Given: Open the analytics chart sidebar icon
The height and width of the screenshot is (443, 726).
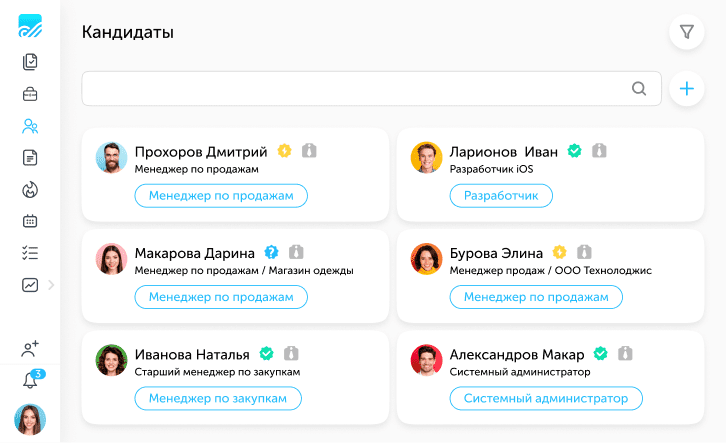Looking at the screenshot, I should tap(30, 285).
